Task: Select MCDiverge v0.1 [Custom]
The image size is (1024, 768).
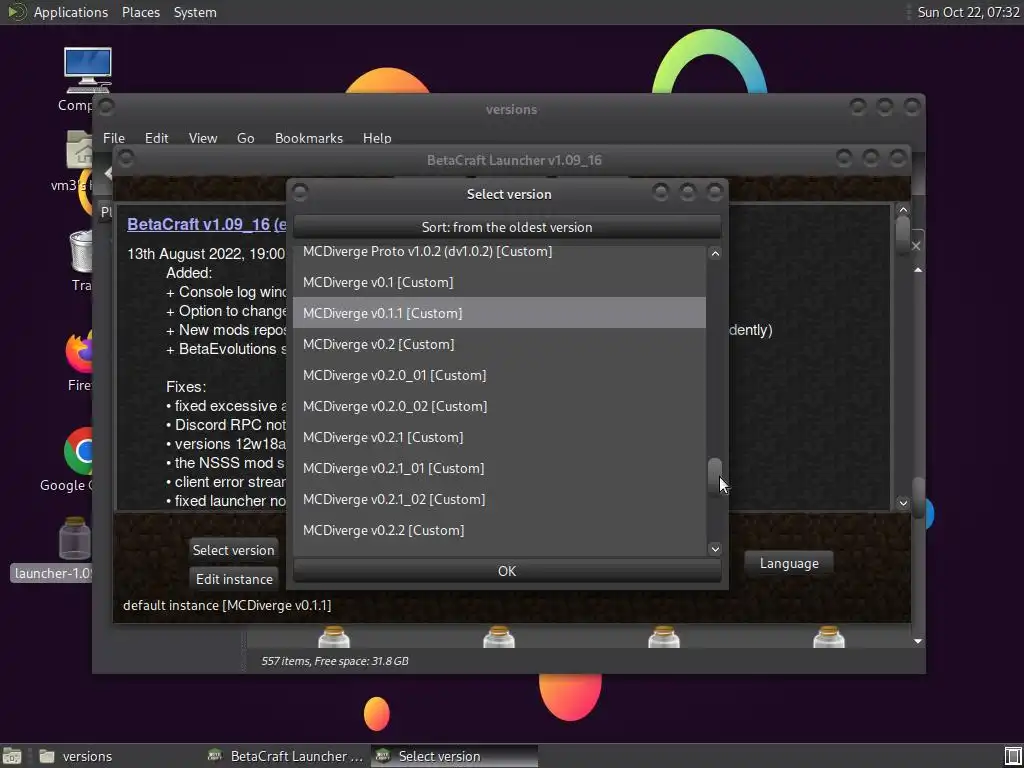Action: [x=499, y=282]
